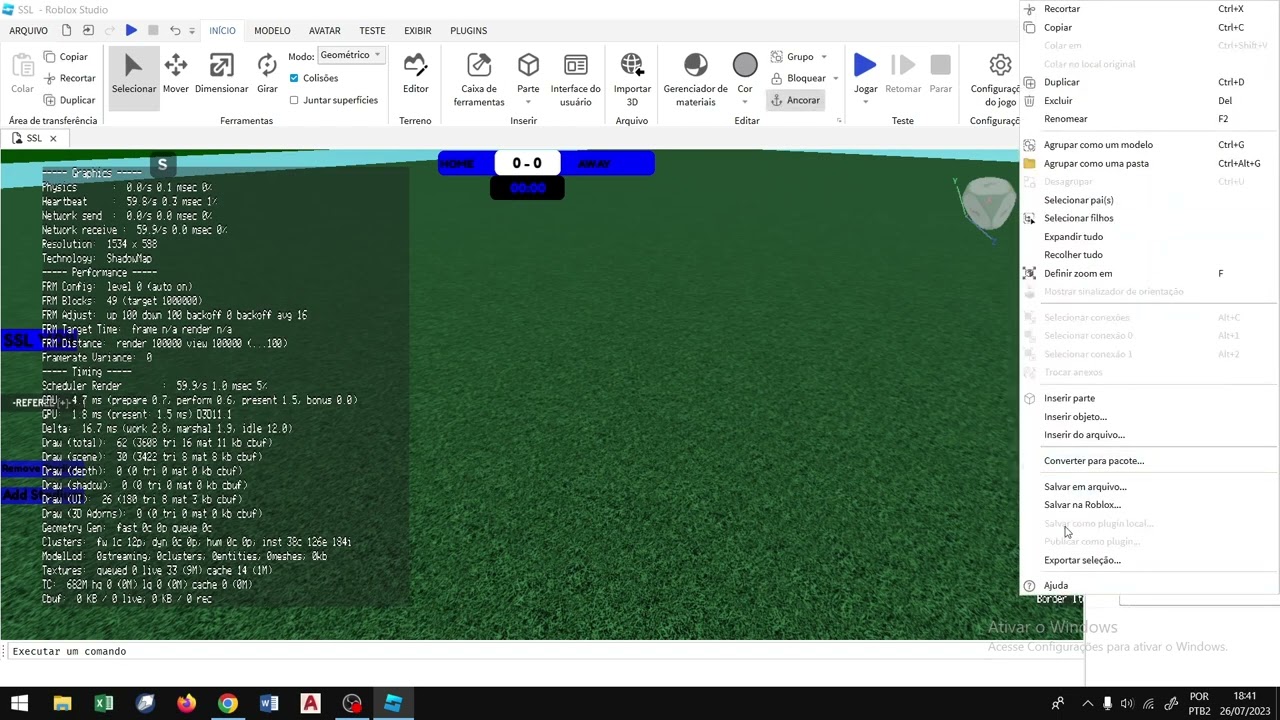Choose the Dimensionar scale tool
Viewport: 1280px width, 720px height.
[221, 76]
